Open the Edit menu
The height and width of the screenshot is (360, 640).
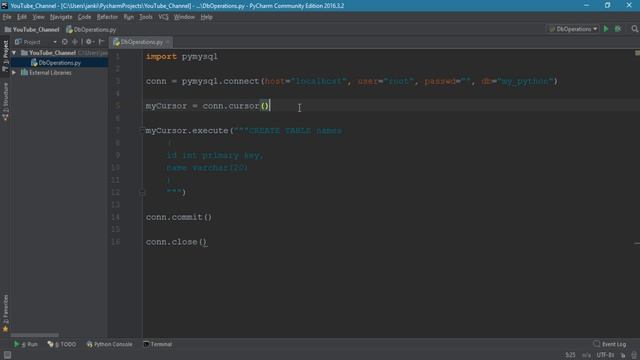click(x=22, y=17)
